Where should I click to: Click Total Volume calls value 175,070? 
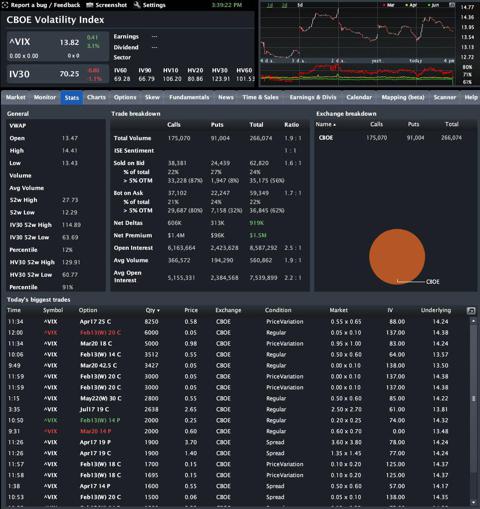(179, 138)
